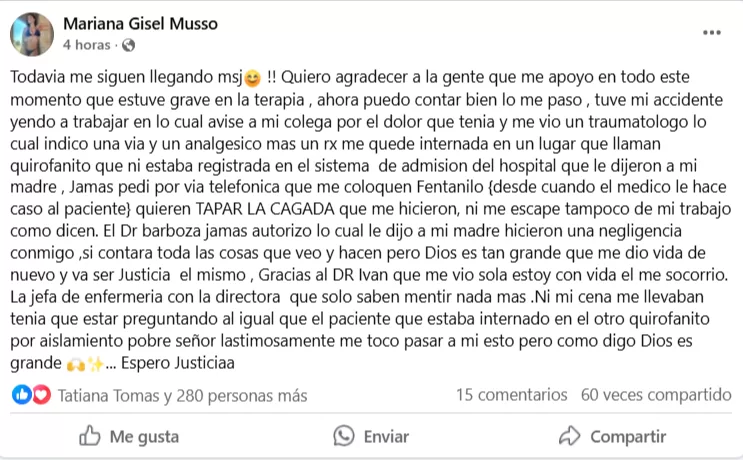Expand the 15 comentarios list

(507, 395)
